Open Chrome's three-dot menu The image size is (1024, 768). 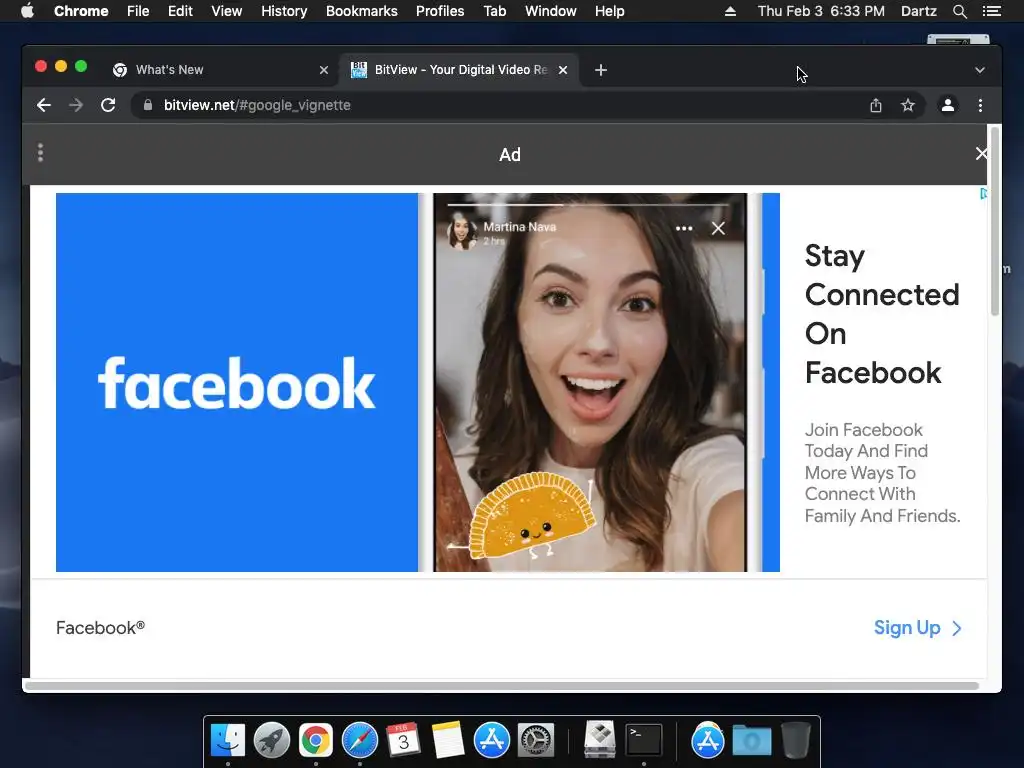coord(980,105)
